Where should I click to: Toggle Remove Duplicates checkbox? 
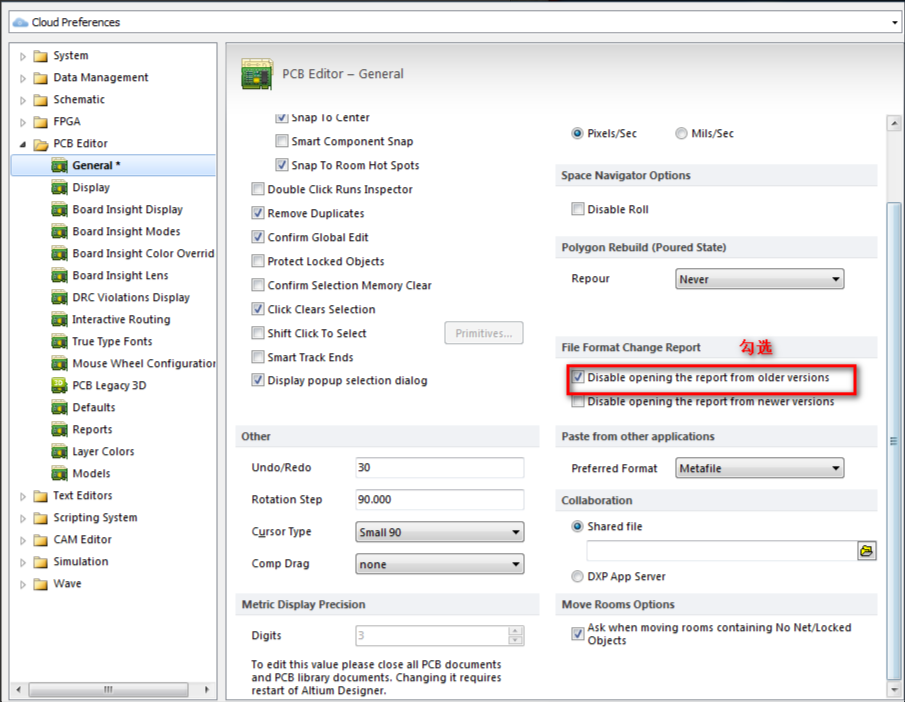258,213
